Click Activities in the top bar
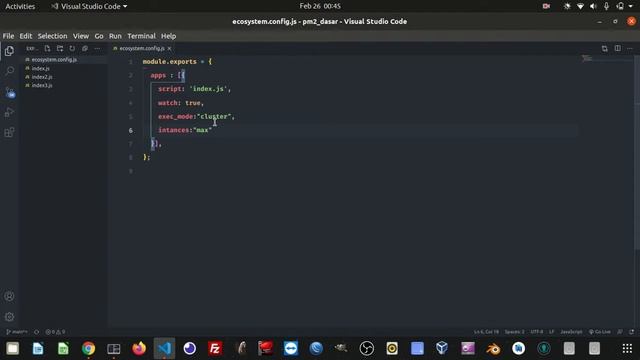 coord(20,6)
